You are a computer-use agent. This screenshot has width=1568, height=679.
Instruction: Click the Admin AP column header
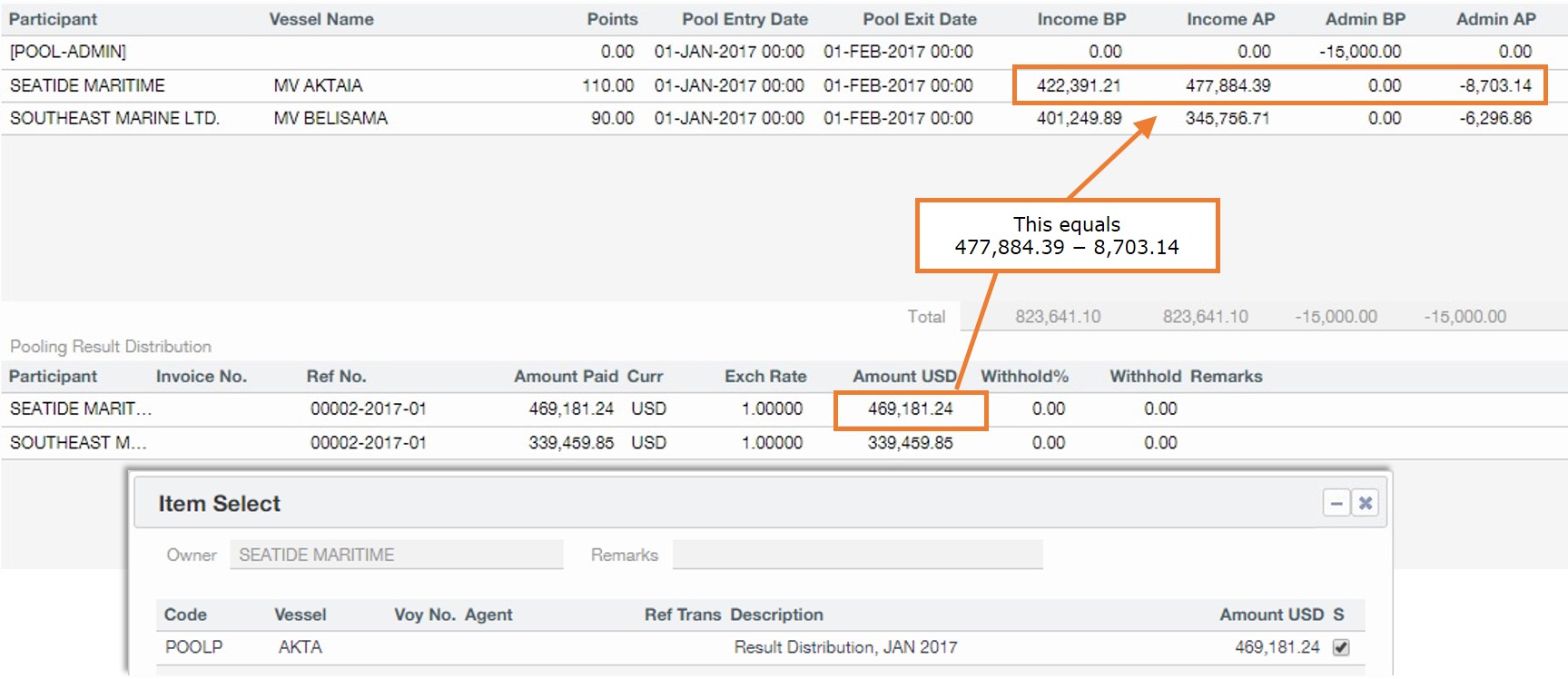point(1495,19)
